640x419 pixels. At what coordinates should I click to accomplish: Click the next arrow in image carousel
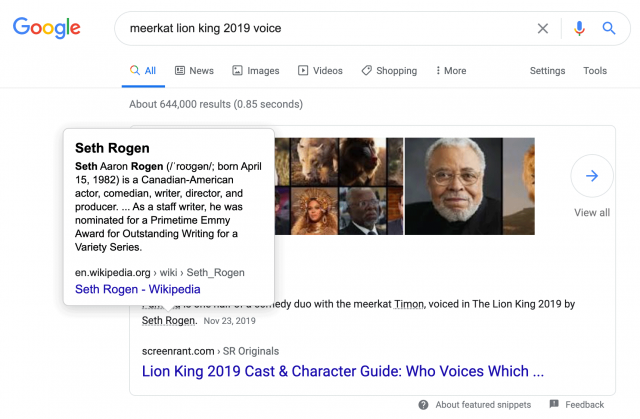(591, 177)
